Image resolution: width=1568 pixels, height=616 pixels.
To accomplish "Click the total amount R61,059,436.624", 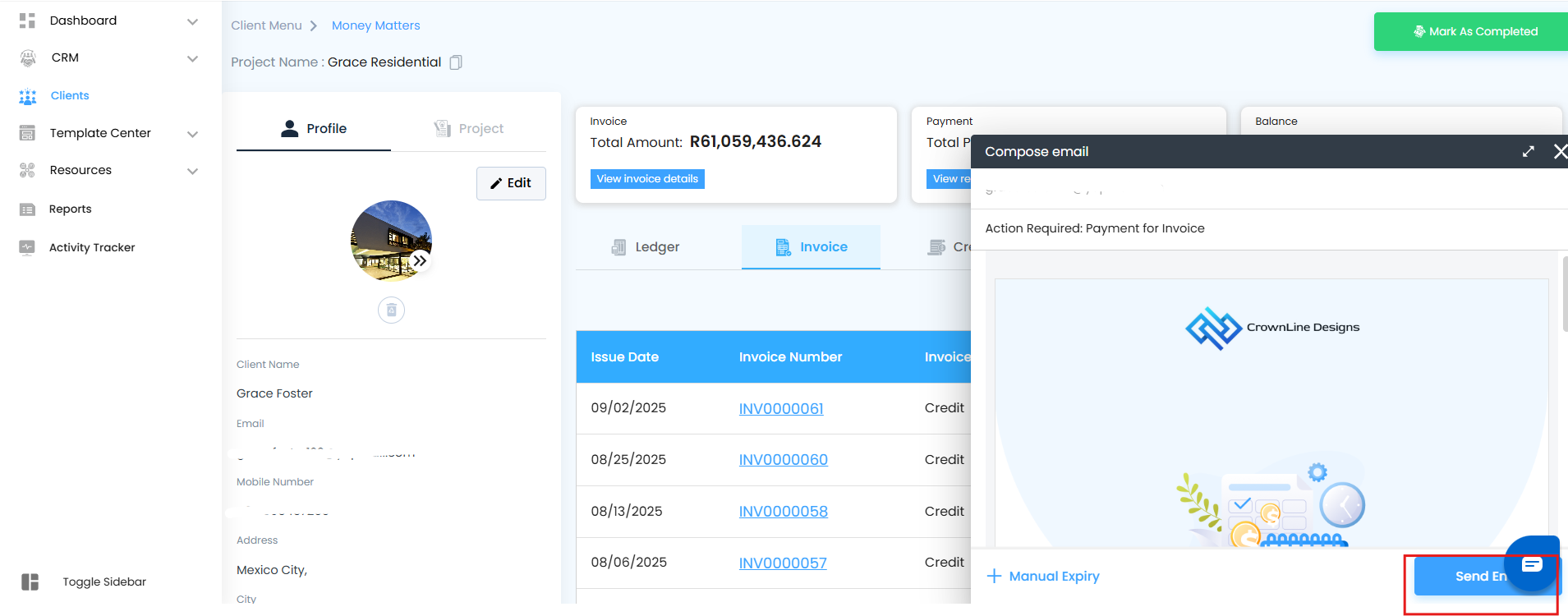I will click(756, 142).
